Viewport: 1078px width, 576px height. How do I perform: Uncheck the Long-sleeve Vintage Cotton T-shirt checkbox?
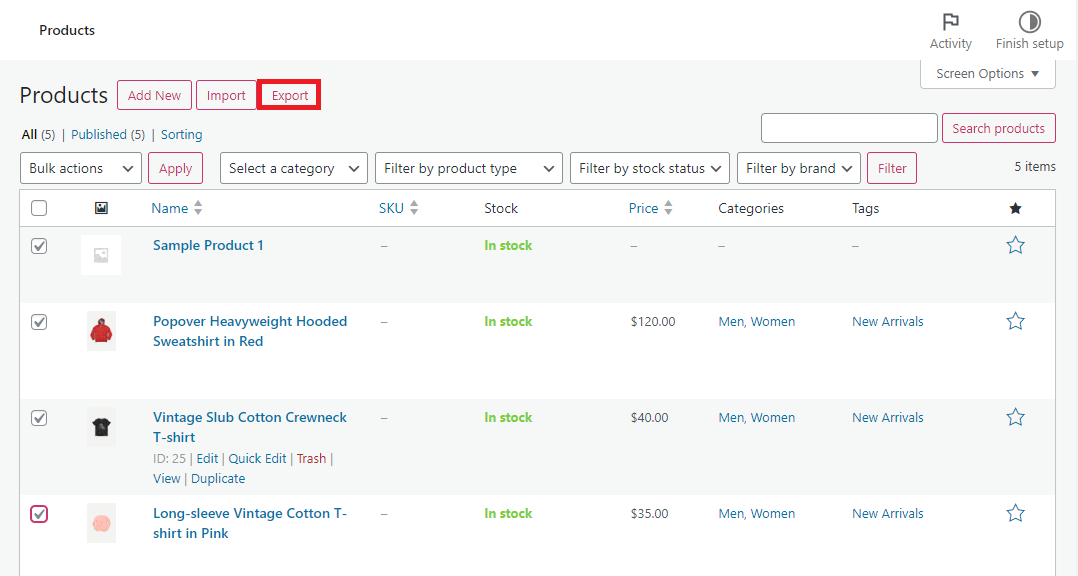click(x=39, y=513)
